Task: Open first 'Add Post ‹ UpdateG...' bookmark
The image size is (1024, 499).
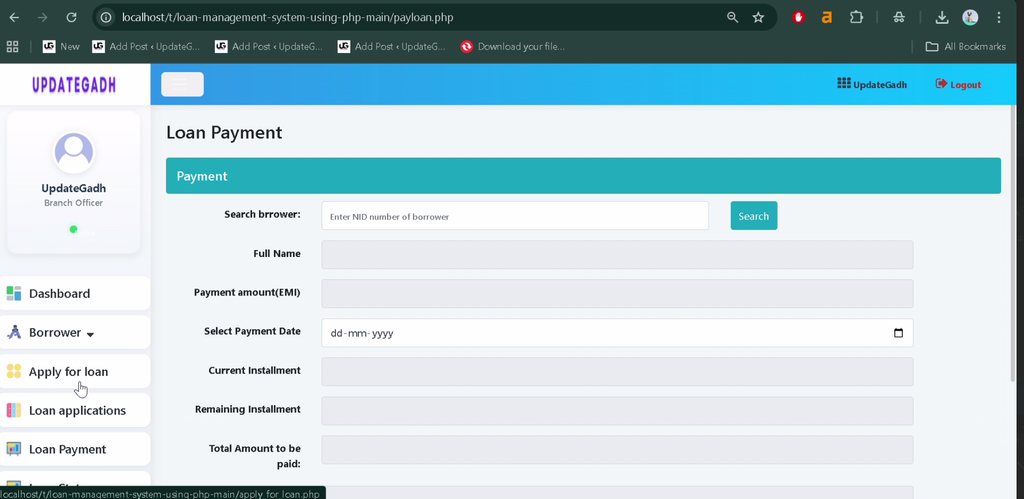Action: point(146,46)
